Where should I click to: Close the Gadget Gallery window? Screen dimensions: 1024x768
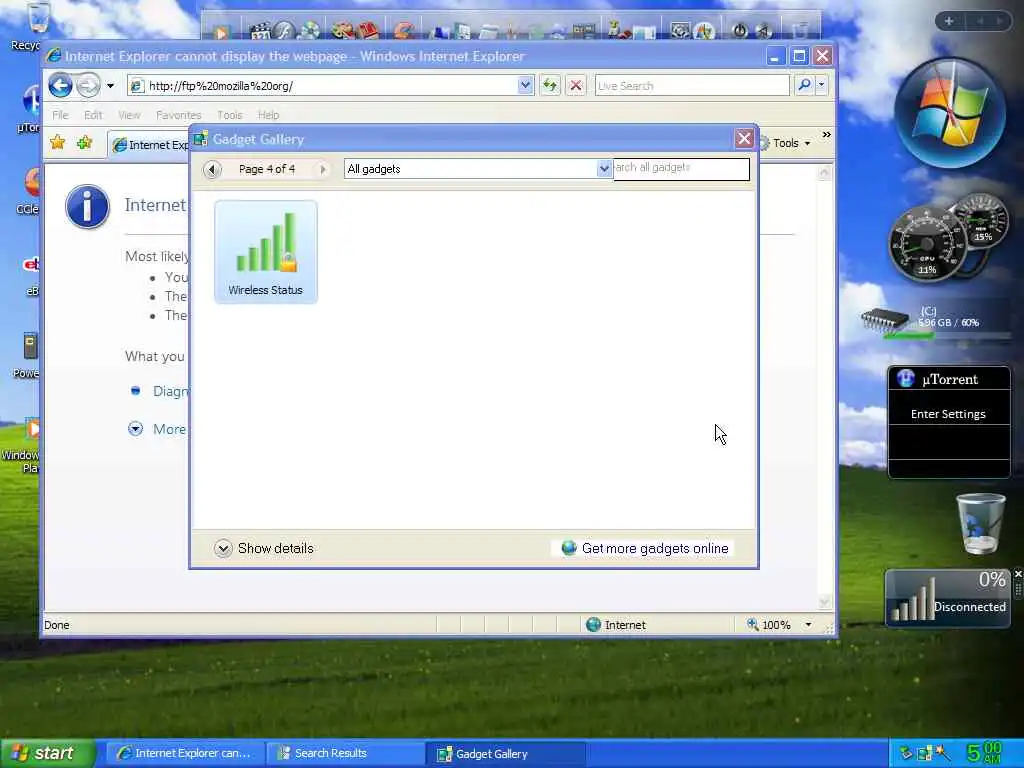[x=744, y=138]
